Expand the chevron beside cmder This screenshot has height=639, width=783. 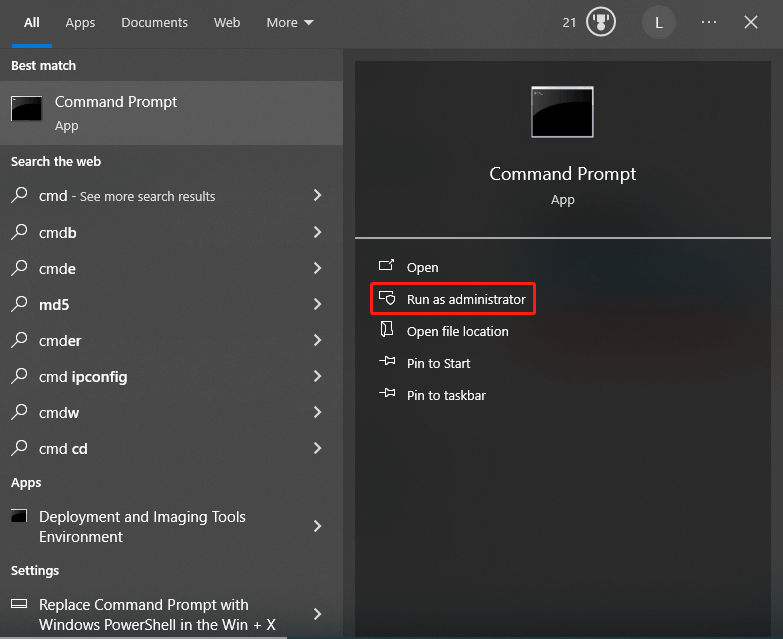317,340
